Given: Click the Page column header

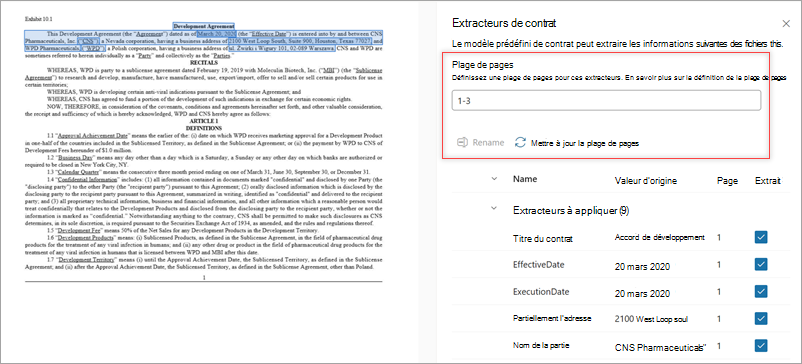Looking at the screenshot, I should pyautogui.click(x=726, y=180).
